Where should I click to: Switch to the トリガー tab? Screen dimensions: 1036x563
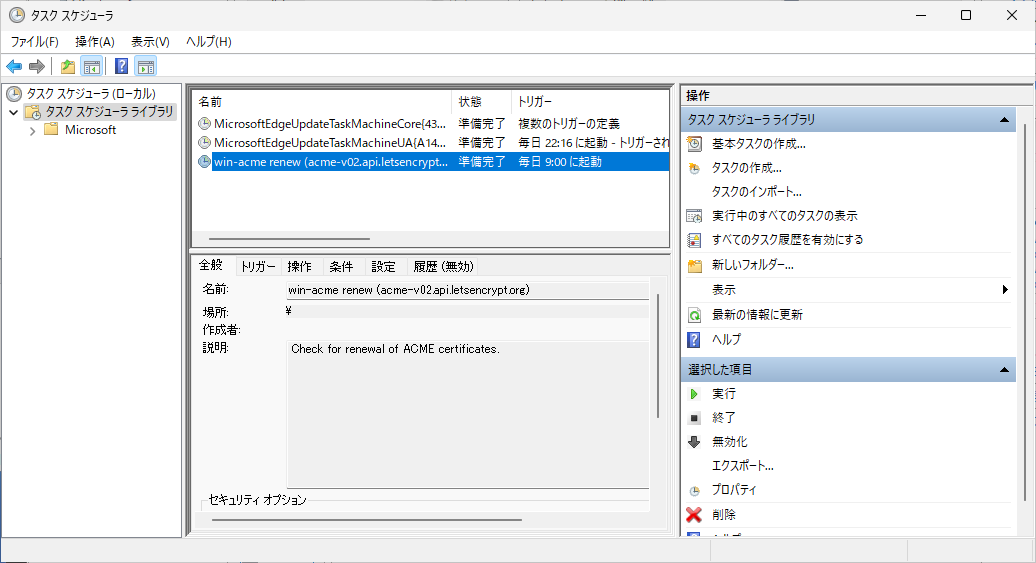coord(258,266)
